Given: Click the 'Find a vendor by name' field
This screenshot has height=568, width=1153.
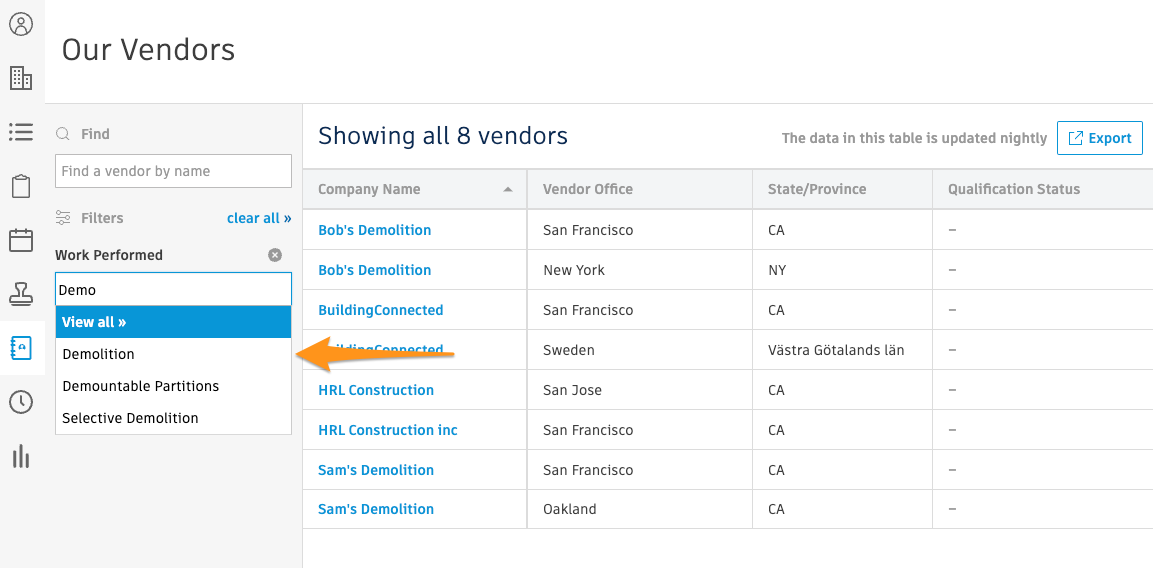Looking at the screenshot, I should point(174,171).
